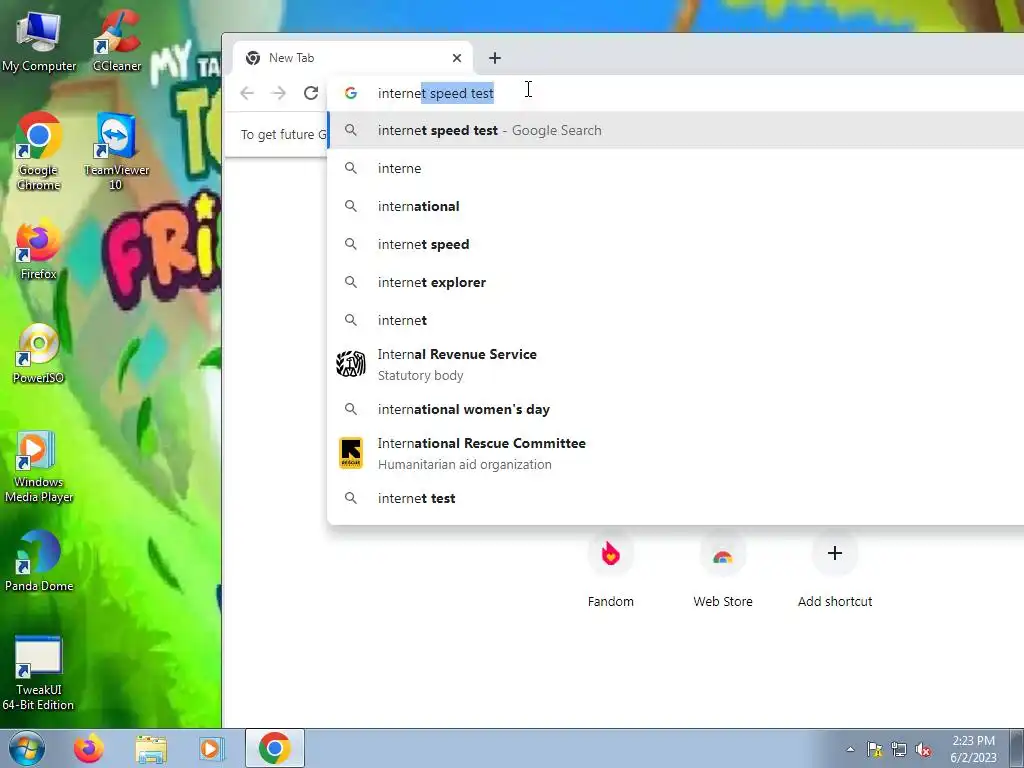The width and height of the screenshot is (1024, 768).
Task: Show hidden system tray icons
Action: (x=850, y=749)
